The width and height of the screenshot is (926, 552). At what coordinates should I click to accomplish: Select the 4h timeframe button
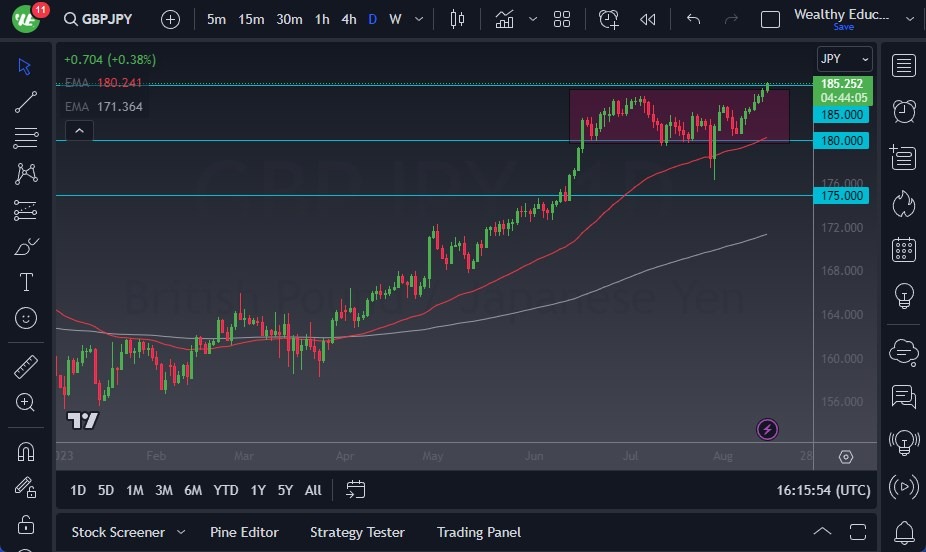point(348,19)
